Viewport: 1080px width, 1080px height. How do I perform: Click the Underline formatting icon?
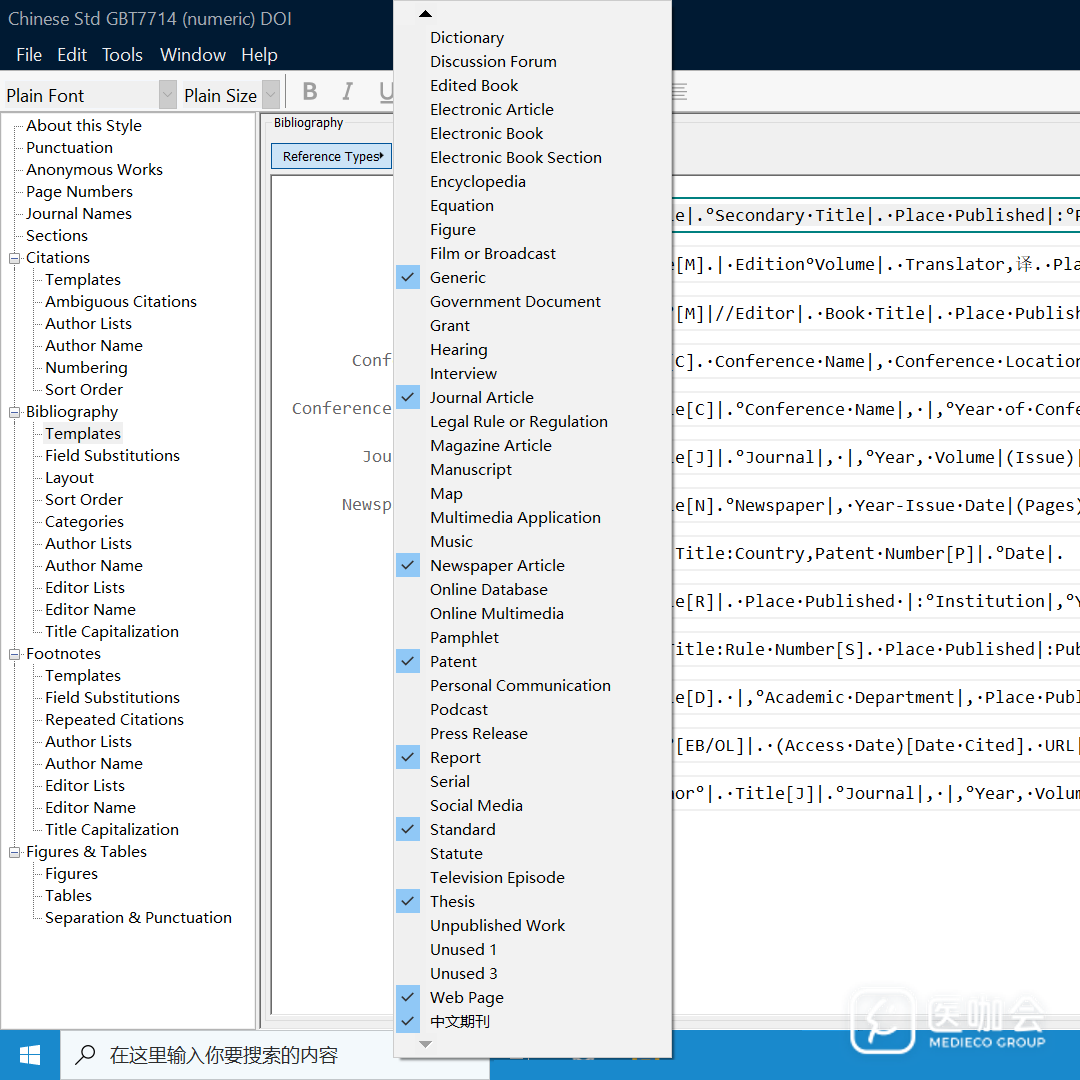click(x=385, y=93)
